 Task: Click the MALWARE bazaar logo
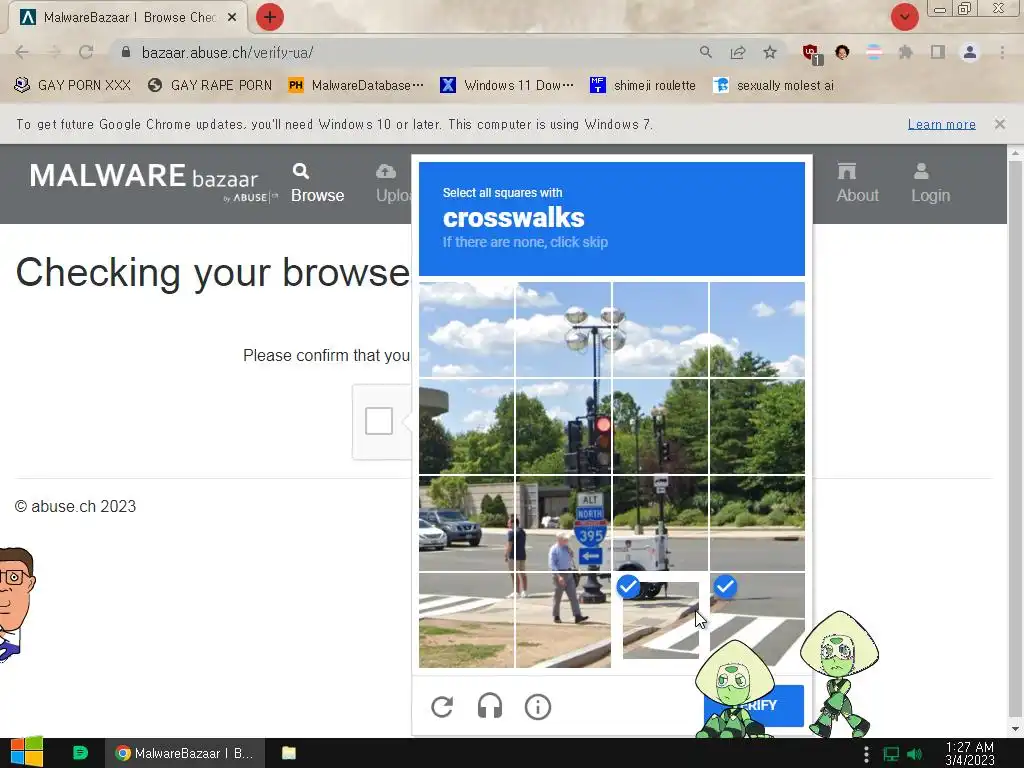[153, 181]
